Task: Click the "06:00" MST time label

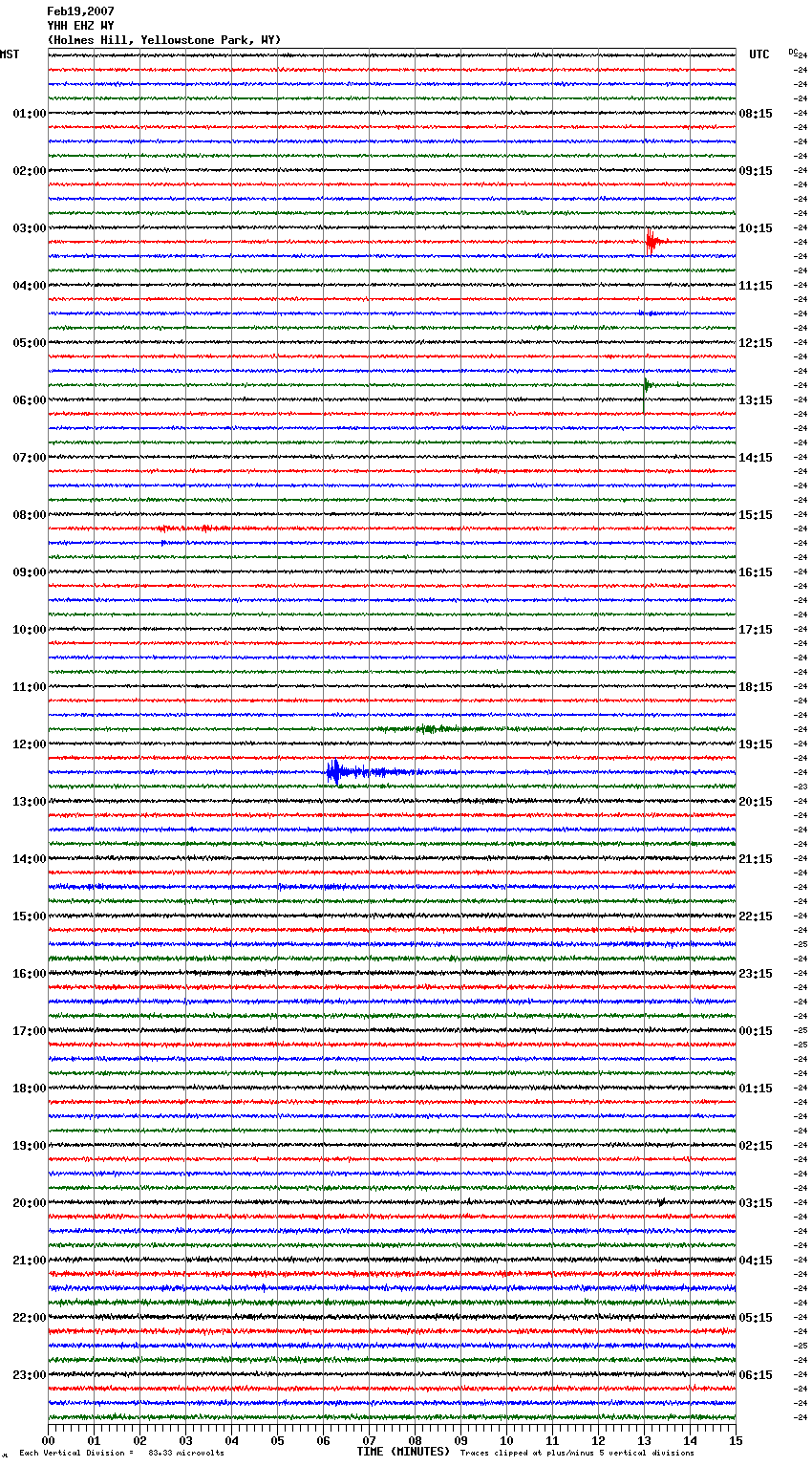Action: (x=30, y=400)
